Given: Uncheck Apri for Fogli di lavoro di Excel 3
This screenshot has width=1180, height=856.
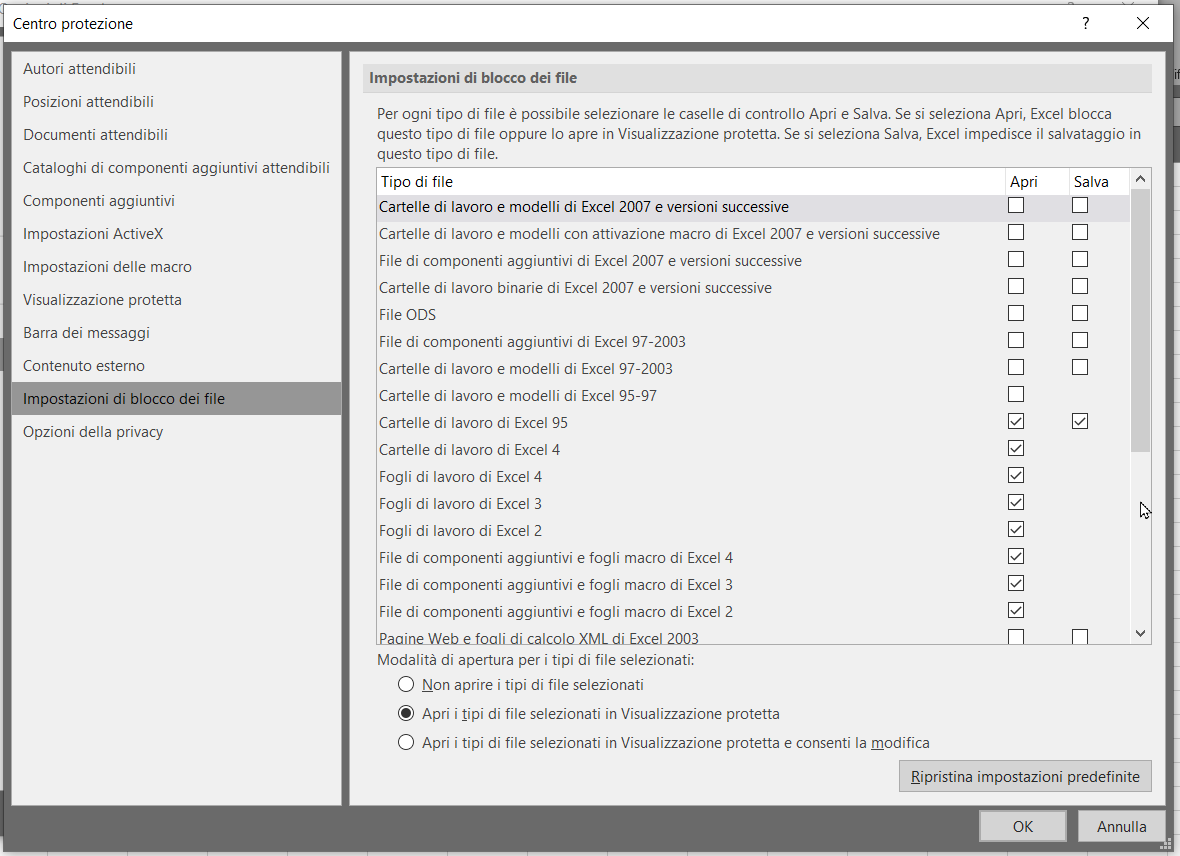Looking at the screenshot, I should tap(1016, 503).
